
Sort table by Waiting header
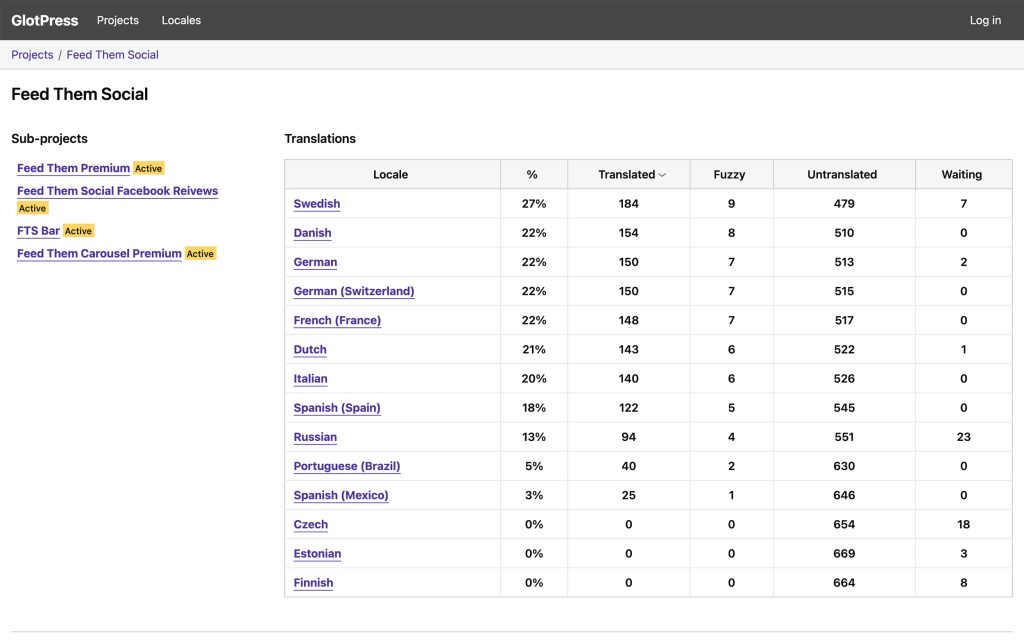tap(961, 174)
